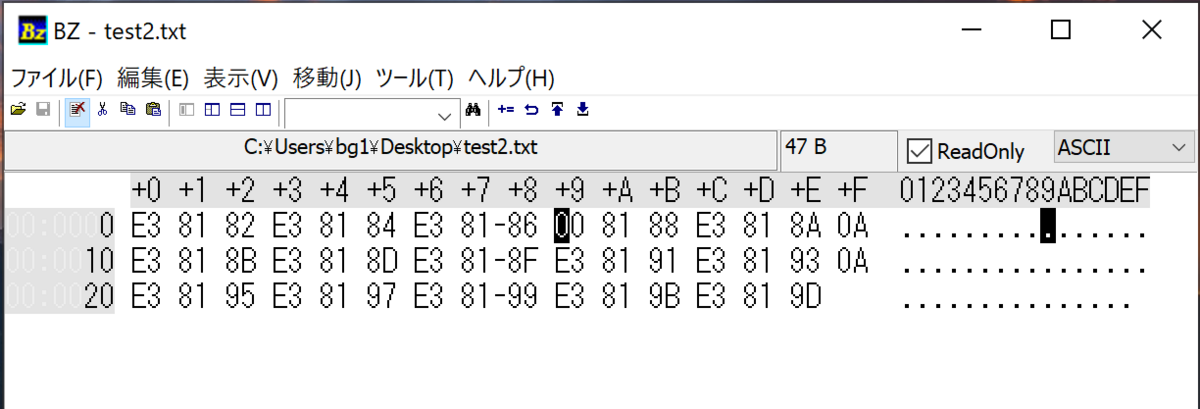Select byte 91 in the hex dump
This screenshot has height=409, width=1200.
tap(666, 263)
